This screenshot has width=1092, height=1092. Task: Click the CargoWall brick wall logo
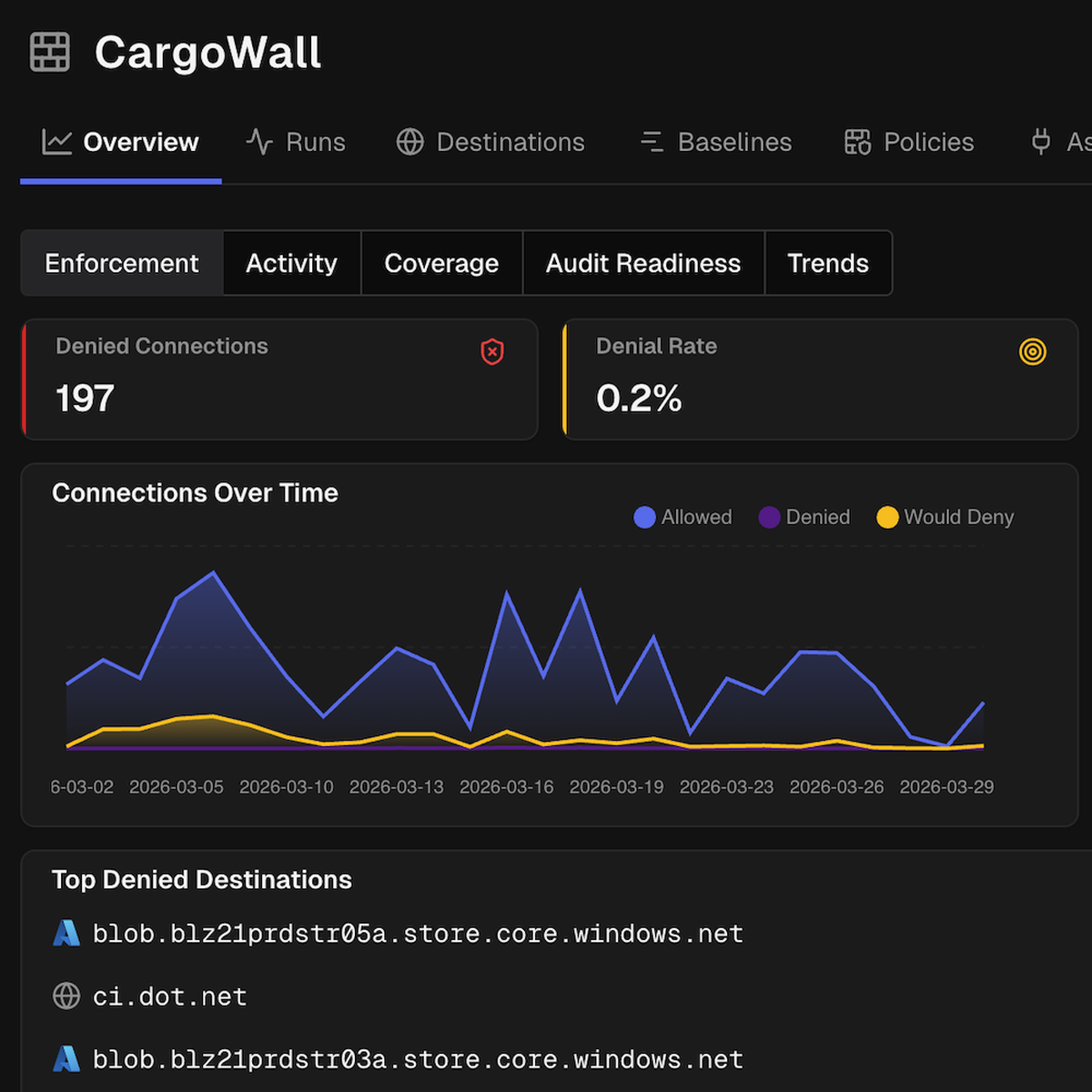49,52
